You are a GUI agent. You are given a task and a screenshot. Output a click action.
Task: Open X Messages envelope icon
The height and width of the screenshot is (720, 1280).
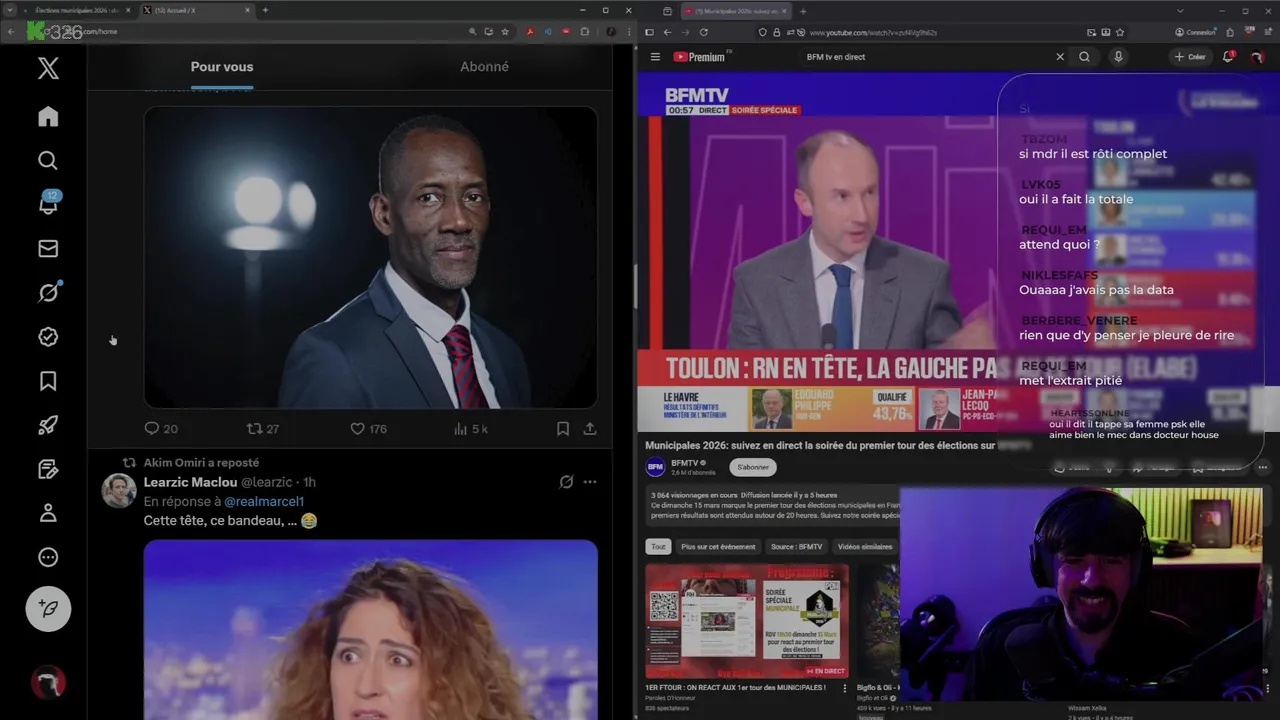[x=48, y=248]
